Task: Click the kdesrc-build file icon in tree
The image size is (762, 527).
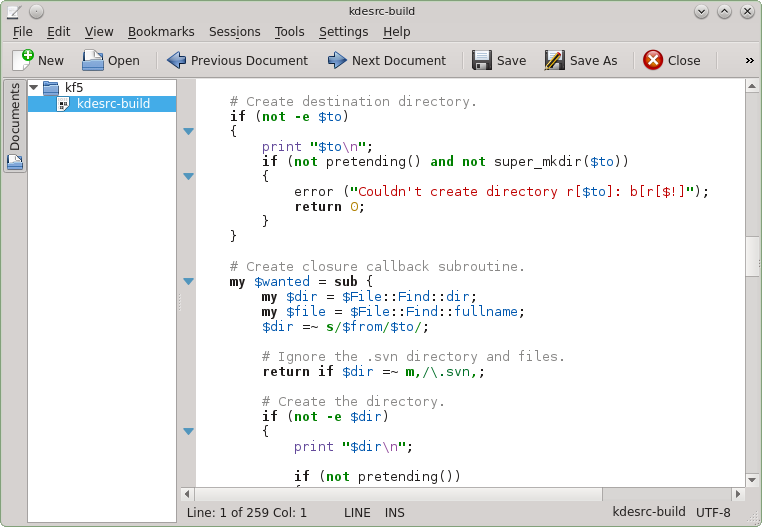Action: click(63, 104)
